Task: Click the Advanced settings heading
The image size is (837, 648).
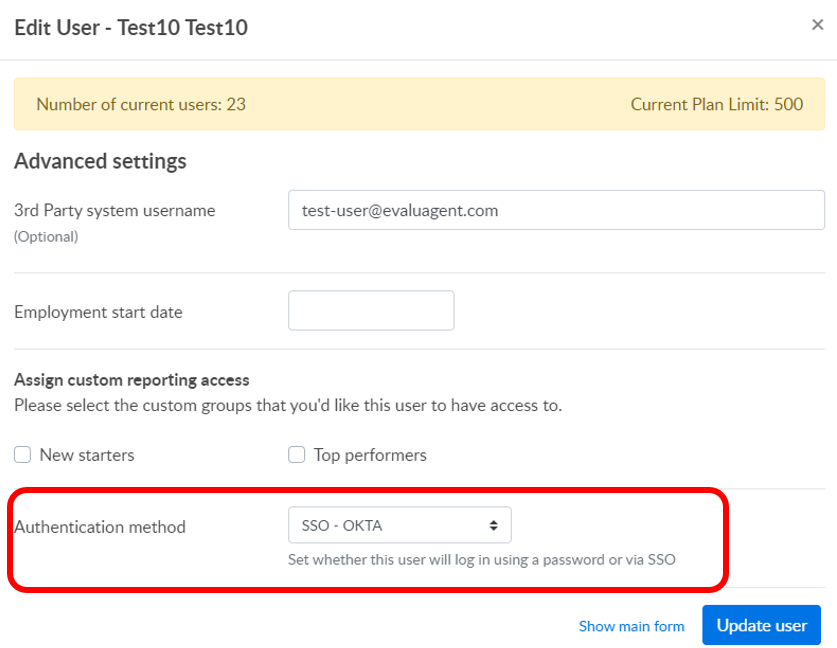Action: pyautogui.click(x=100, y=161)
